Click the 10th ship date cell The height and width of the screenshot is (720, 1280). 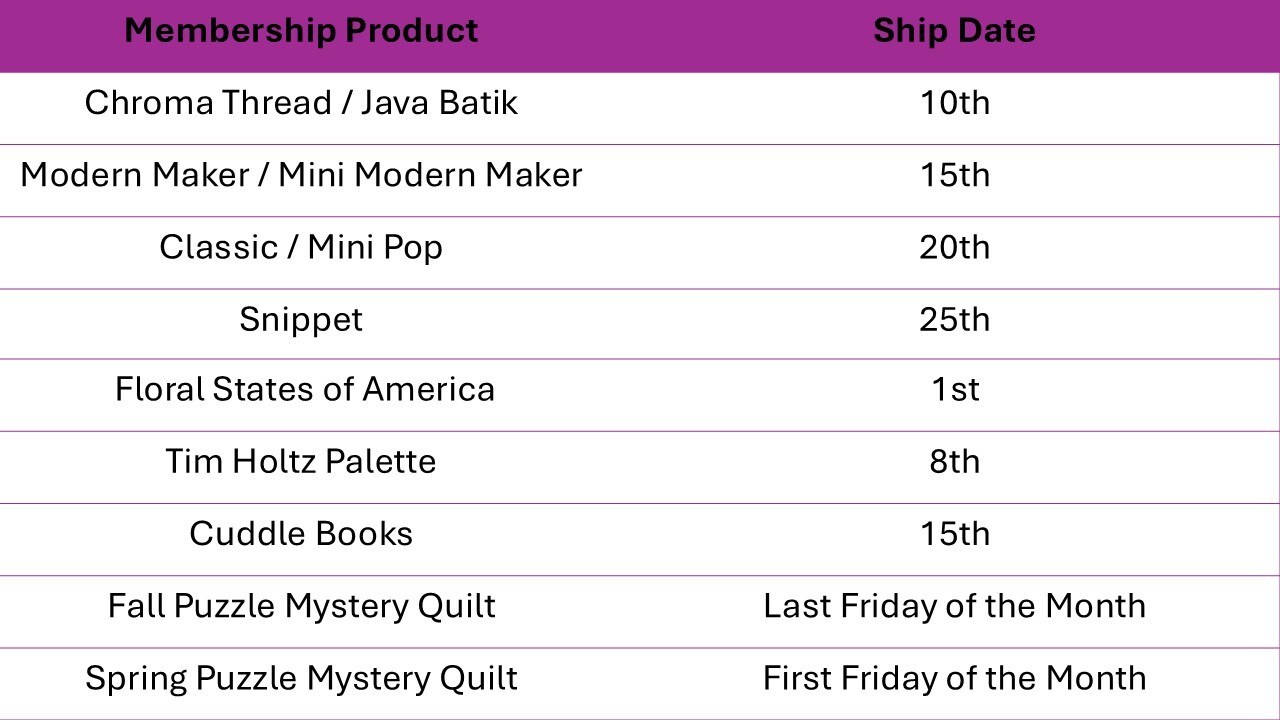[954, 103]
